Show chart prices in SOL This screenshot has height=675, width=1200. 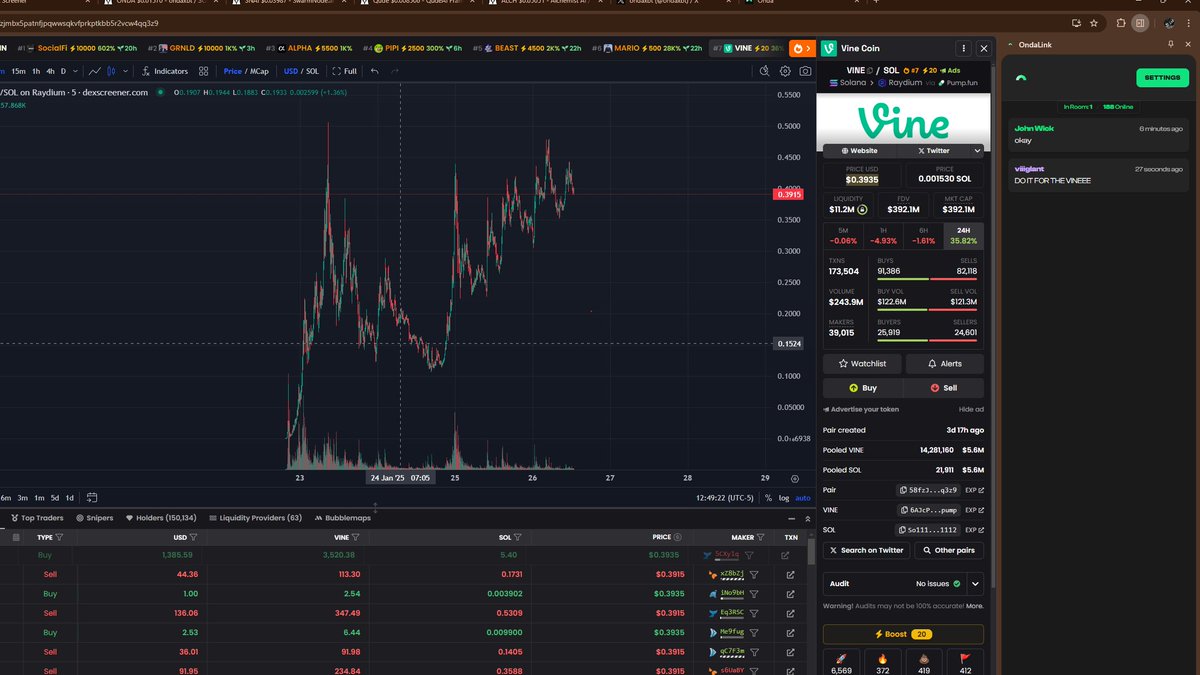[313, 71]
